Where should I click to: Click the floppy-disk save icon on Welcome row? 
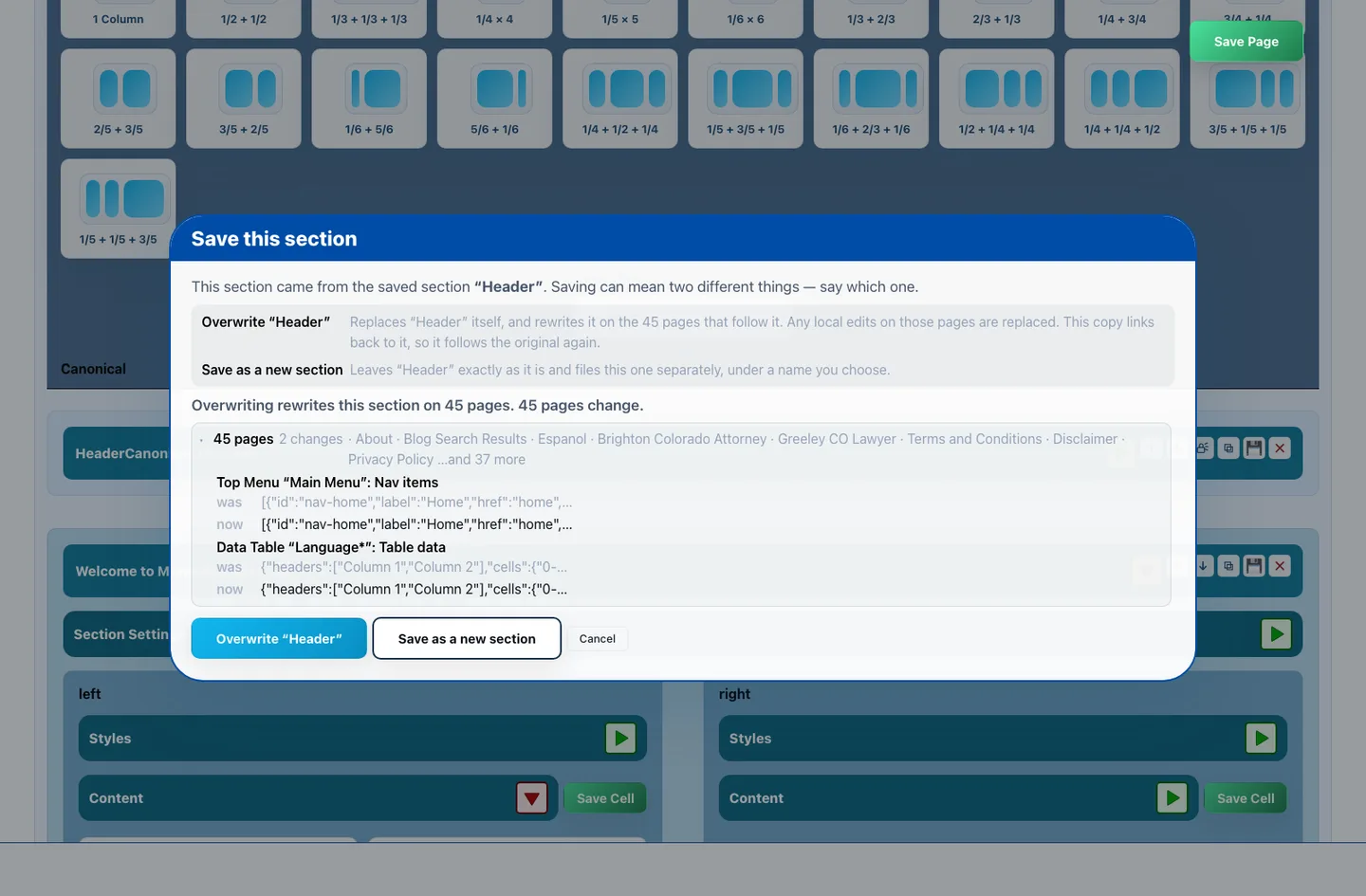1254,566
